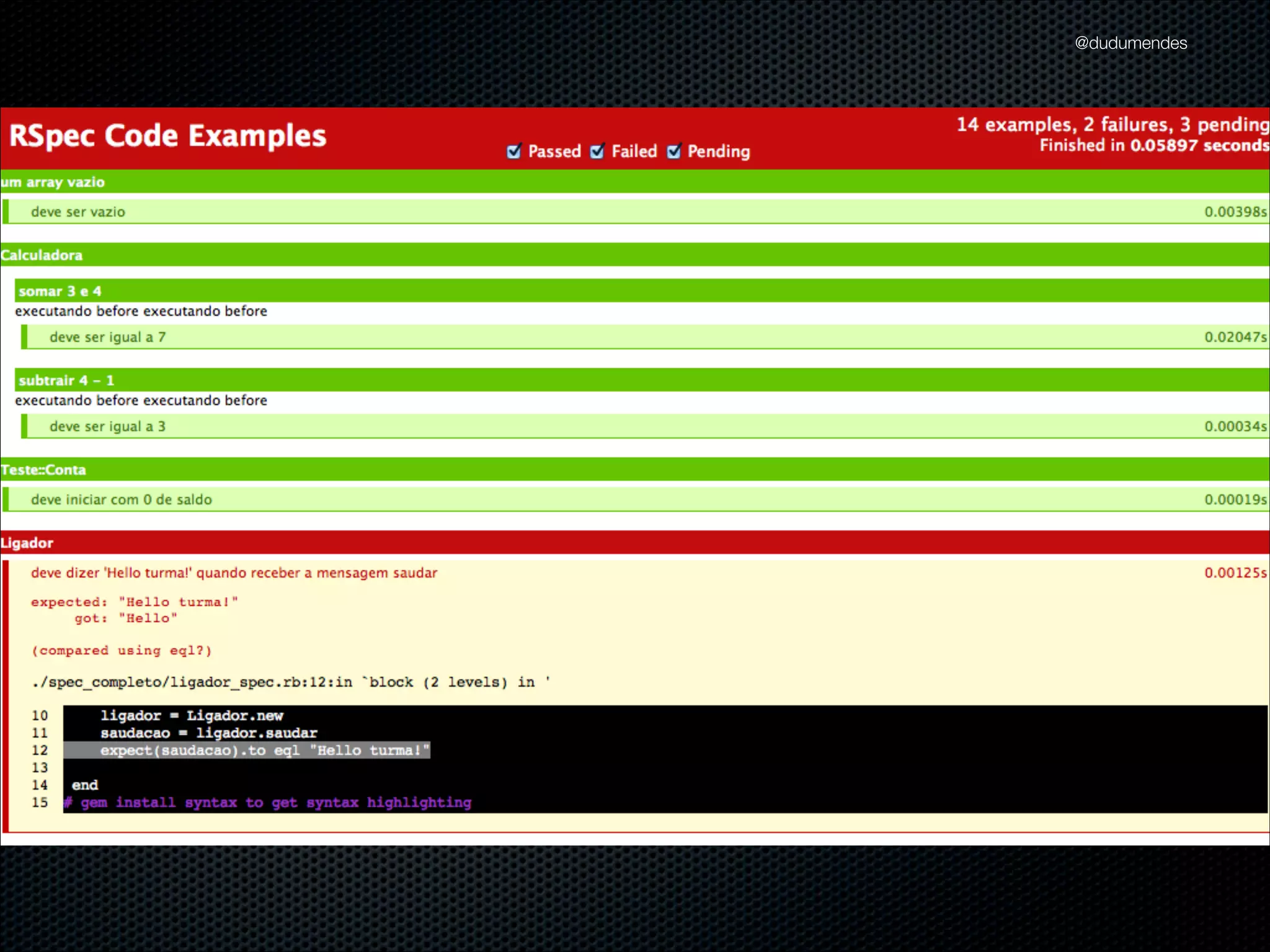Collapse the 'um array vazio' group header
1270x952 pixels.
pyautogui.click(x=53, y=182)
